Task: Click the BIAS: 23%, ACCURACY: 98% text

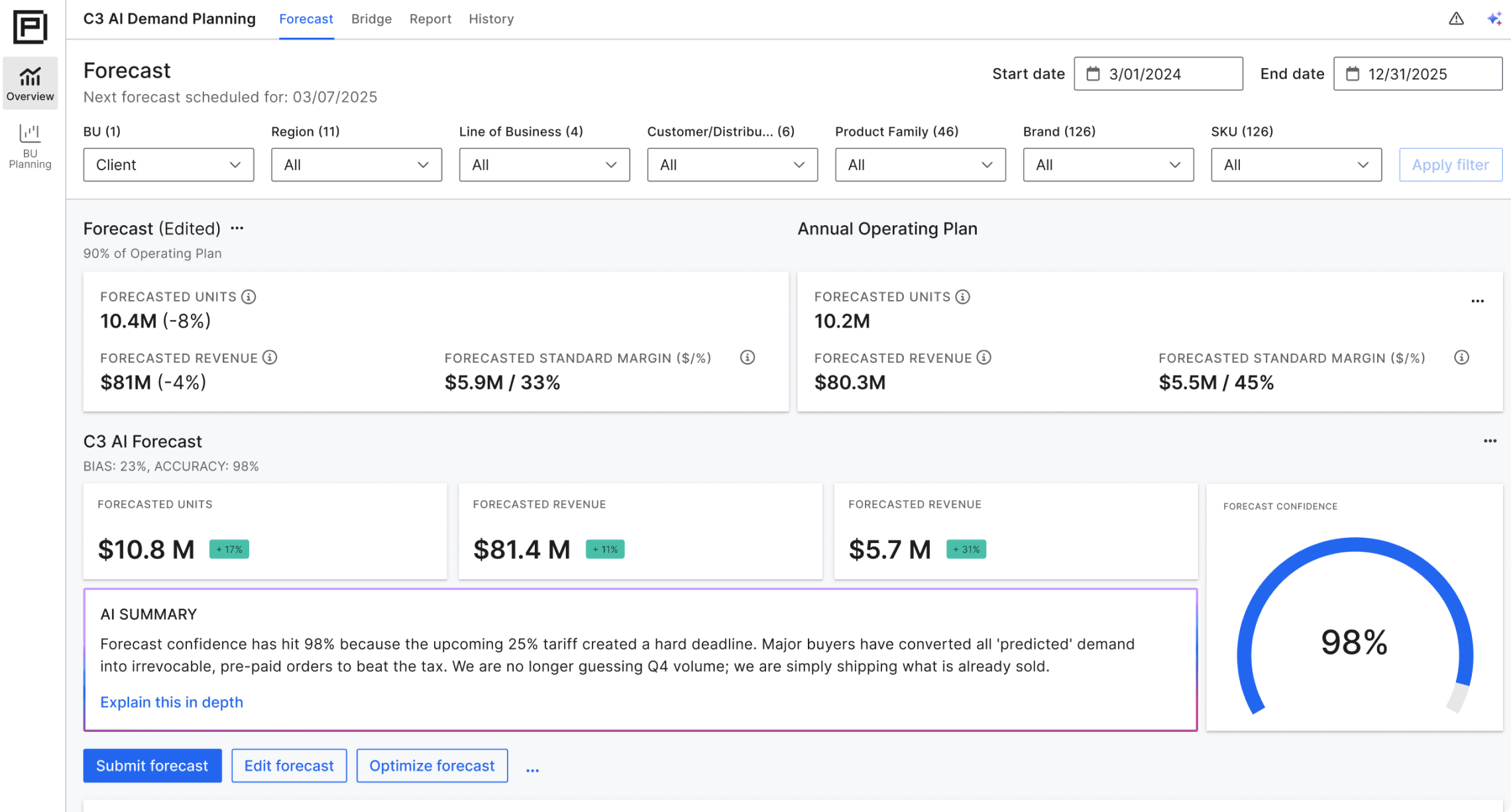Action: pyautogui.click(x=171, y=466)
